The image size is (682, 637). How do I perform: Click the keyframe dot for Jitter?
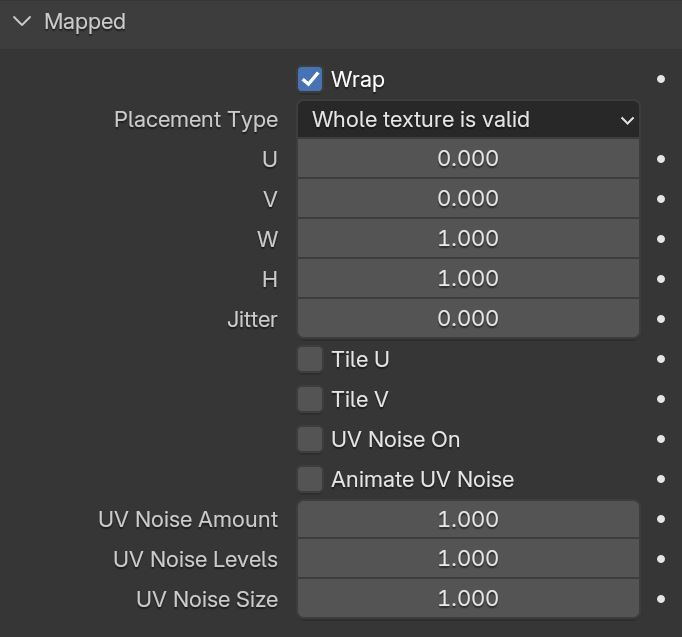[x=661, y=319]
